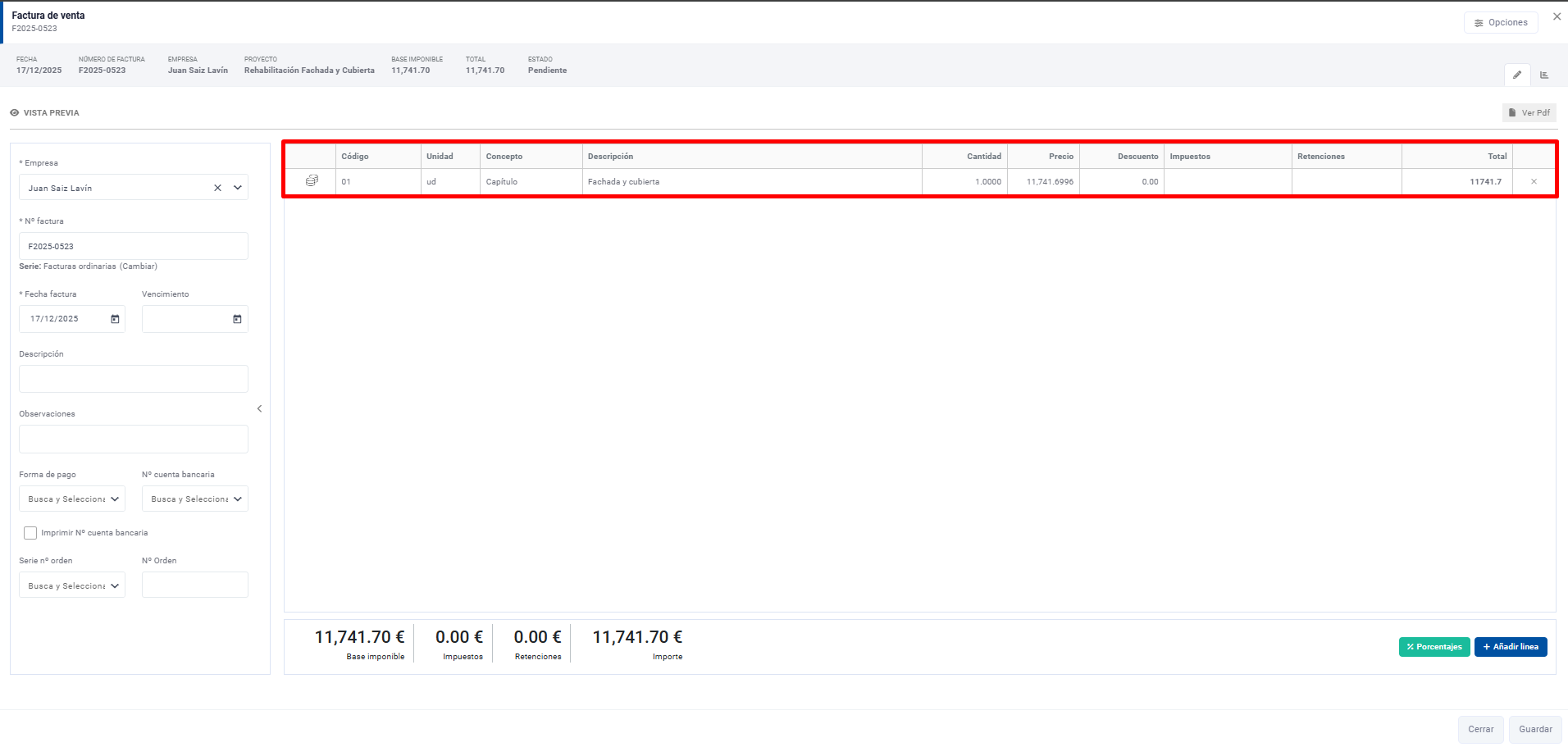Delete the Fachada y cubierta line

pos(1534,182)
